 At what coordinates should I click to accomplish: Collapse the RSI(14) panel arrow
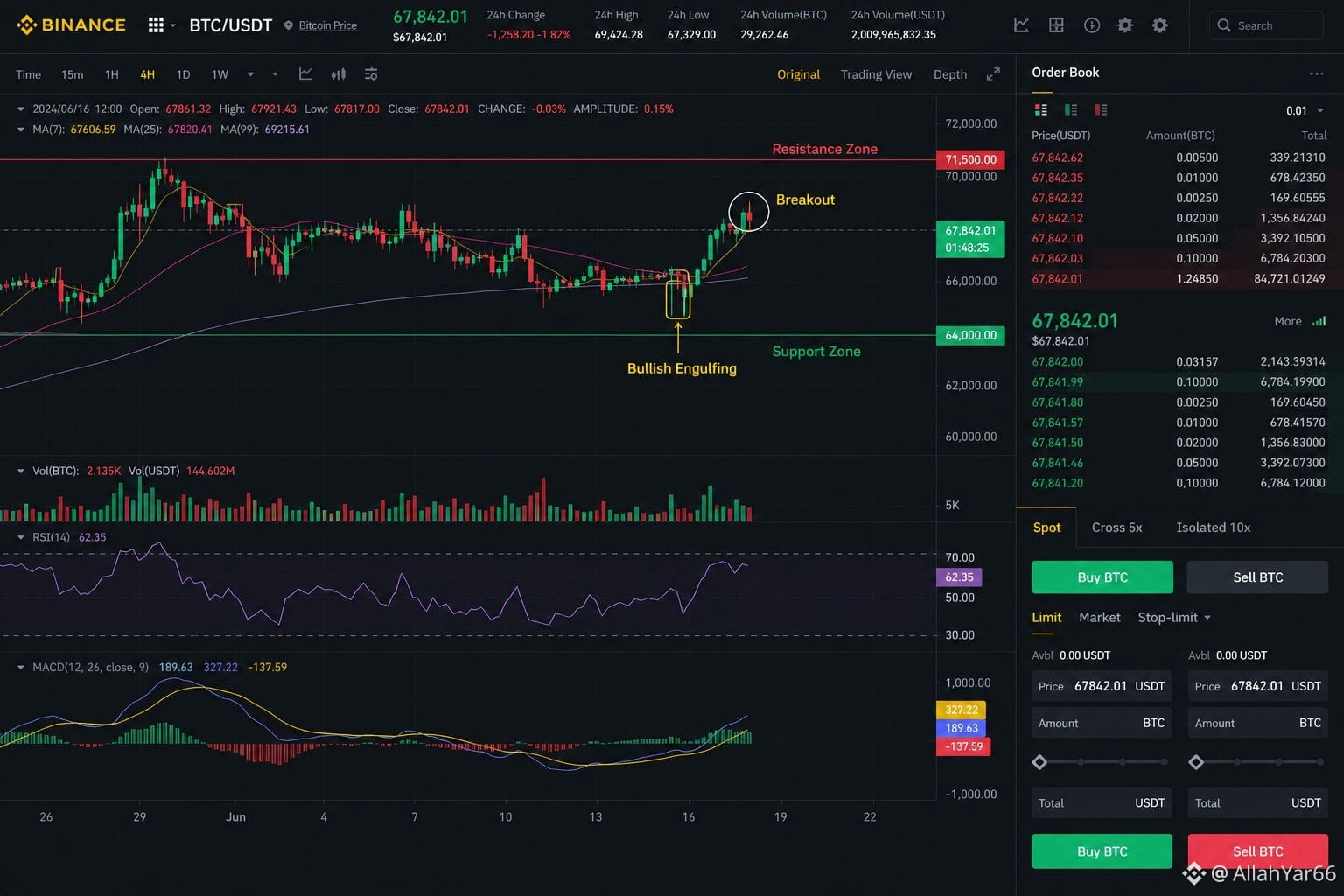pos(21,537)
